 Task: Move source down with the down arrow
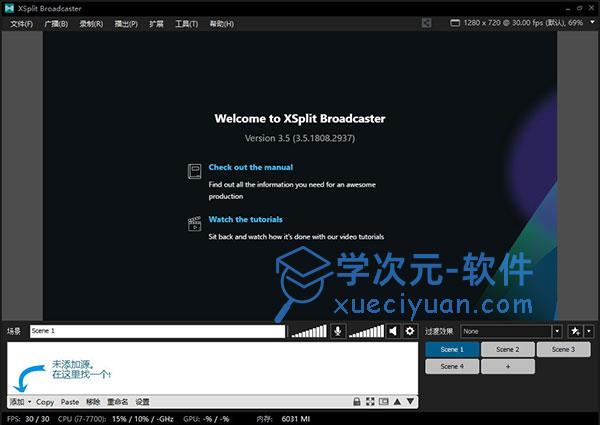pos(410,401)
